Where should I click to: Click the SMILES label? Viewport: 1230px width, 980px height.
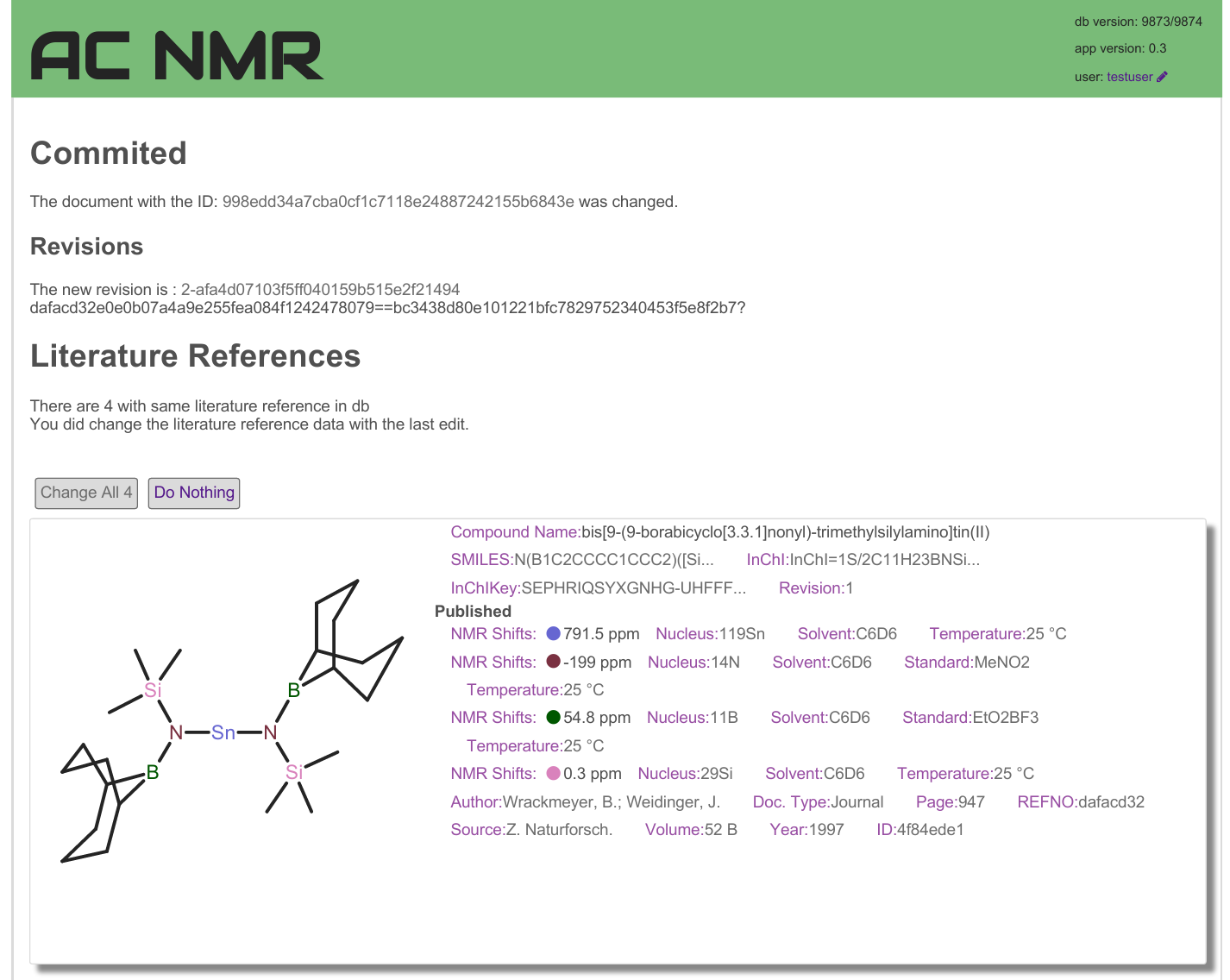point(481,560)
